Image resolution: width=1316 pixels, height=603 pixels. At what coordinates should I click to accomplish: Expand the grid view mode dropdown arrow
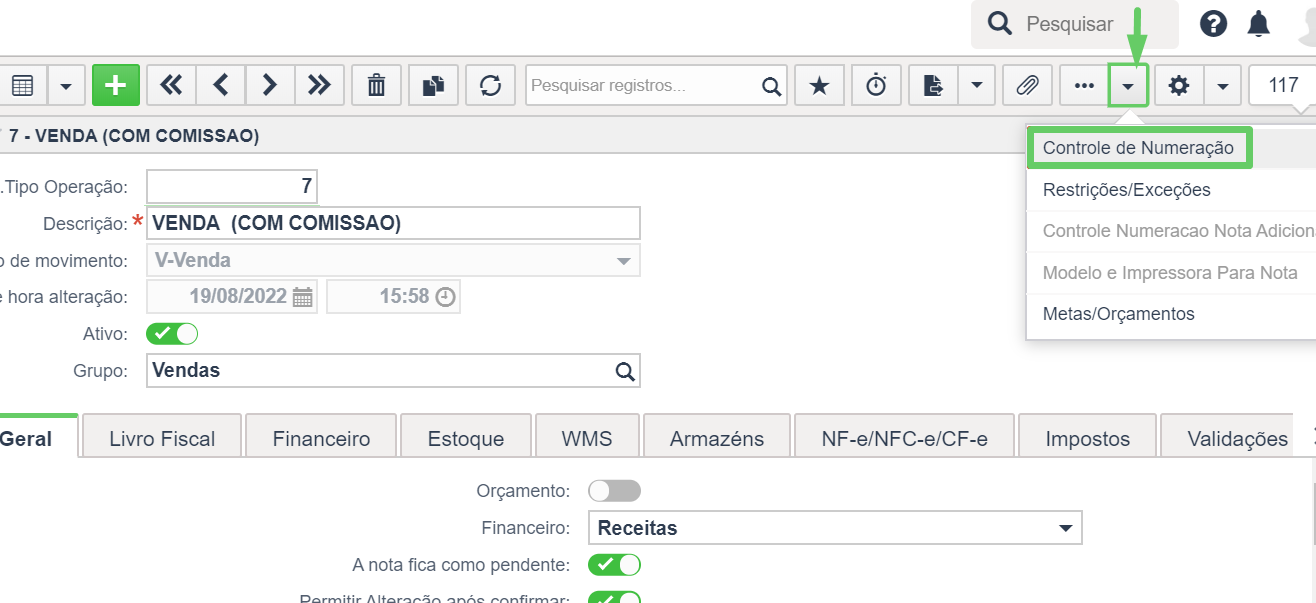pos(66,85)
